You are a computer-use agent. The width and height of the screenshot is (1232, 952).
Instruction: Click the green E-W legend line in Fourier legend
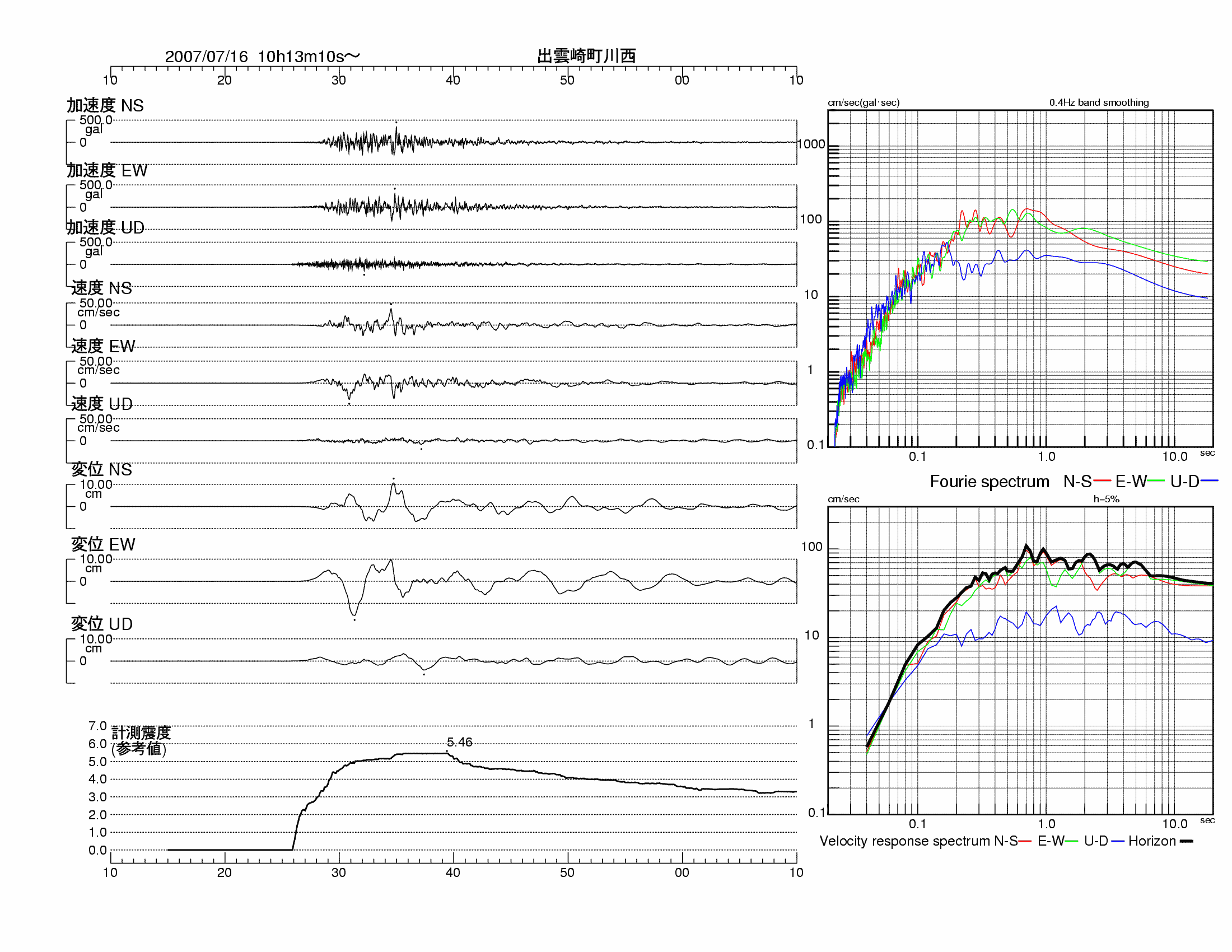point(1156,481)
